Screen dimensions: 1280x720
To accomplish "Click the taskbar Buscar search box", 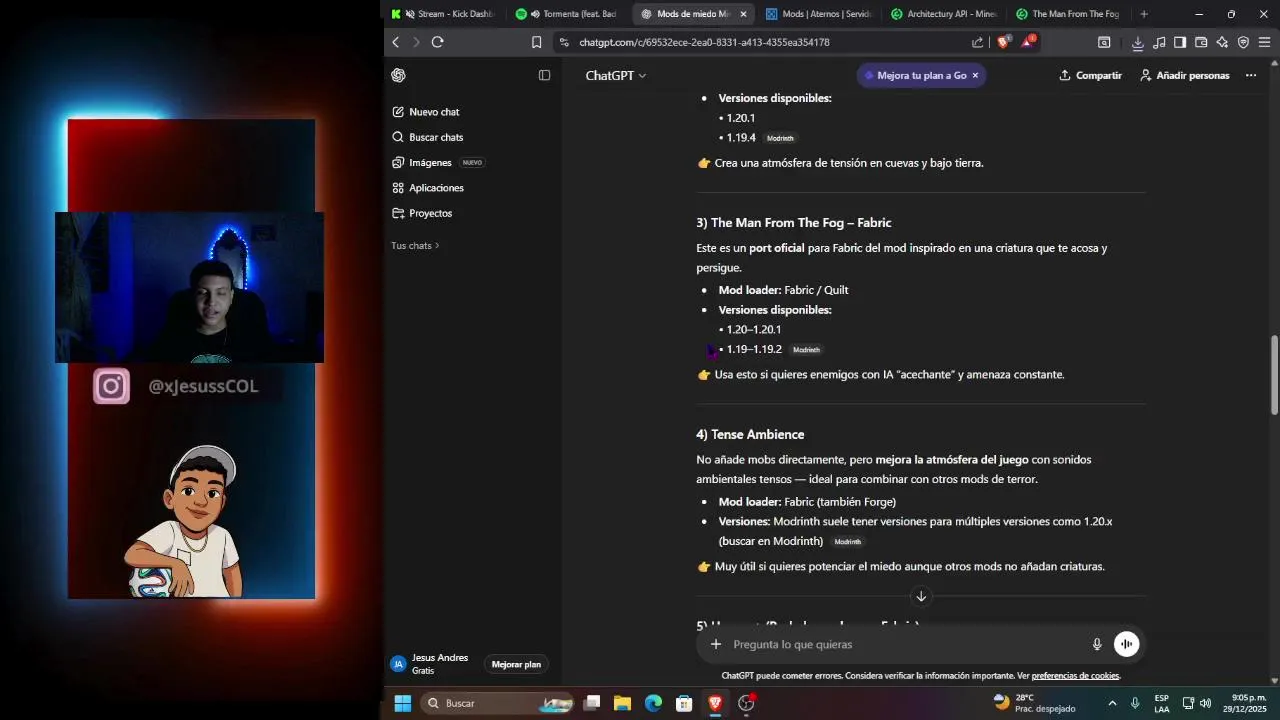I will pos(496,703).
